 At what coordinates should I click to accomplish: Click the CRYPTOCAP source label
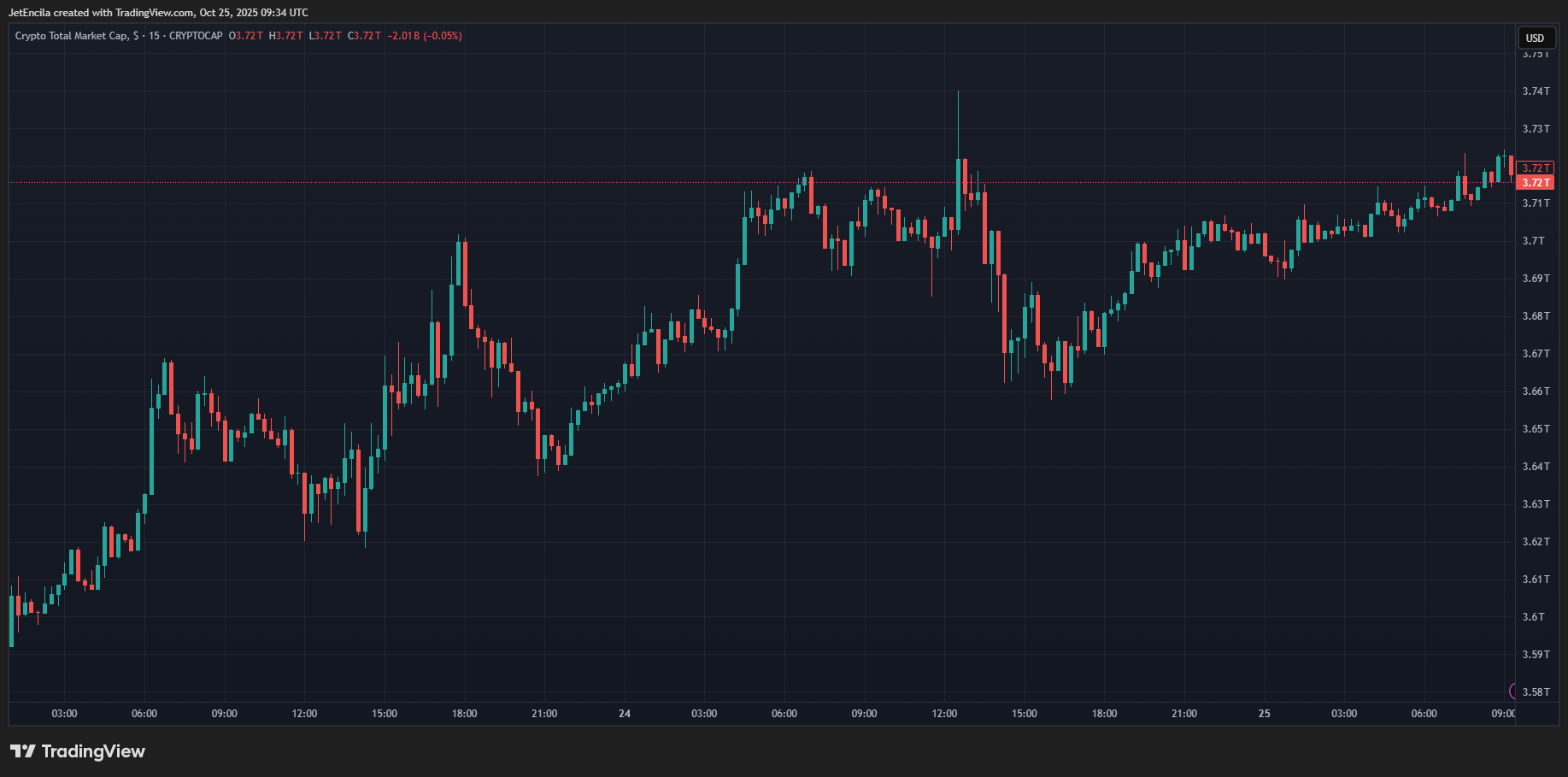coord(196,36)
